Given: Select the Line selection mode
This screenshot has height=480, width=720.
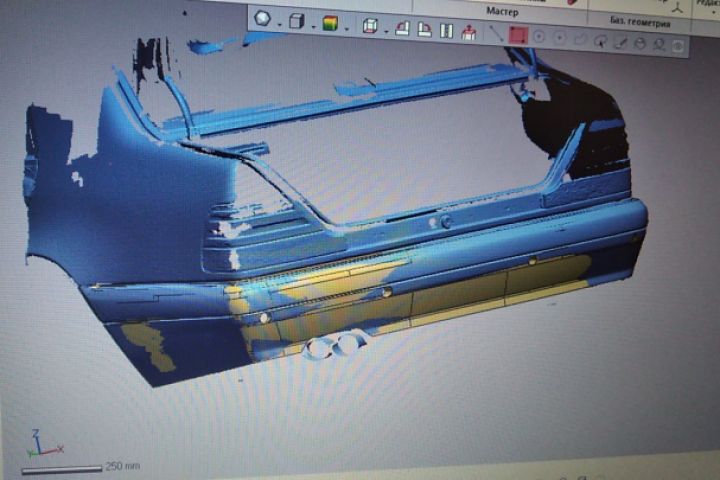Looking at the screenshot, I should (496, 34).
